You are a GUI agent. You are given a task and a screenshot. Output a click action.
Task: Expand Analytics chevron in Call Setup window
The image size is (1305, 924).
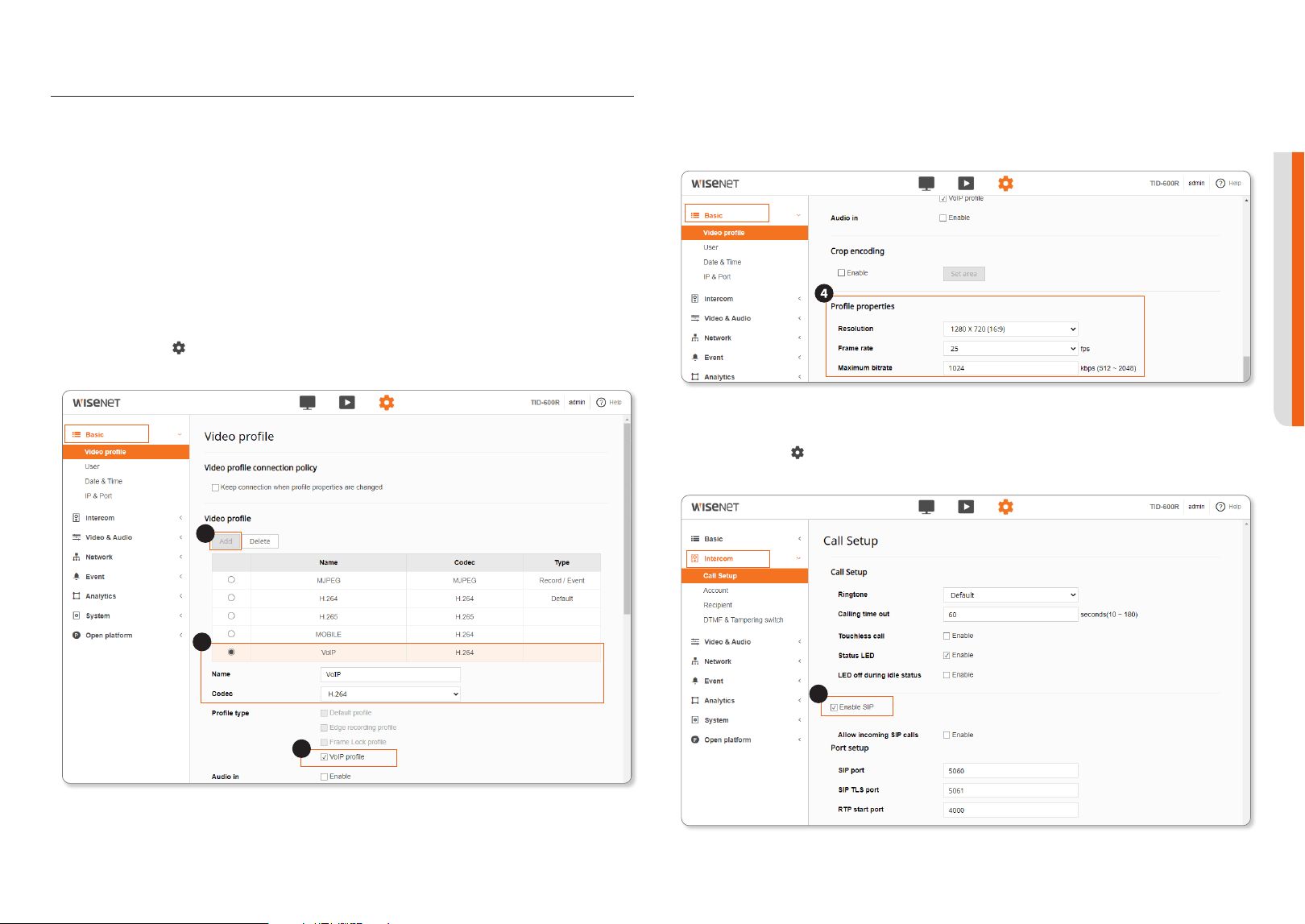point(799,701)
